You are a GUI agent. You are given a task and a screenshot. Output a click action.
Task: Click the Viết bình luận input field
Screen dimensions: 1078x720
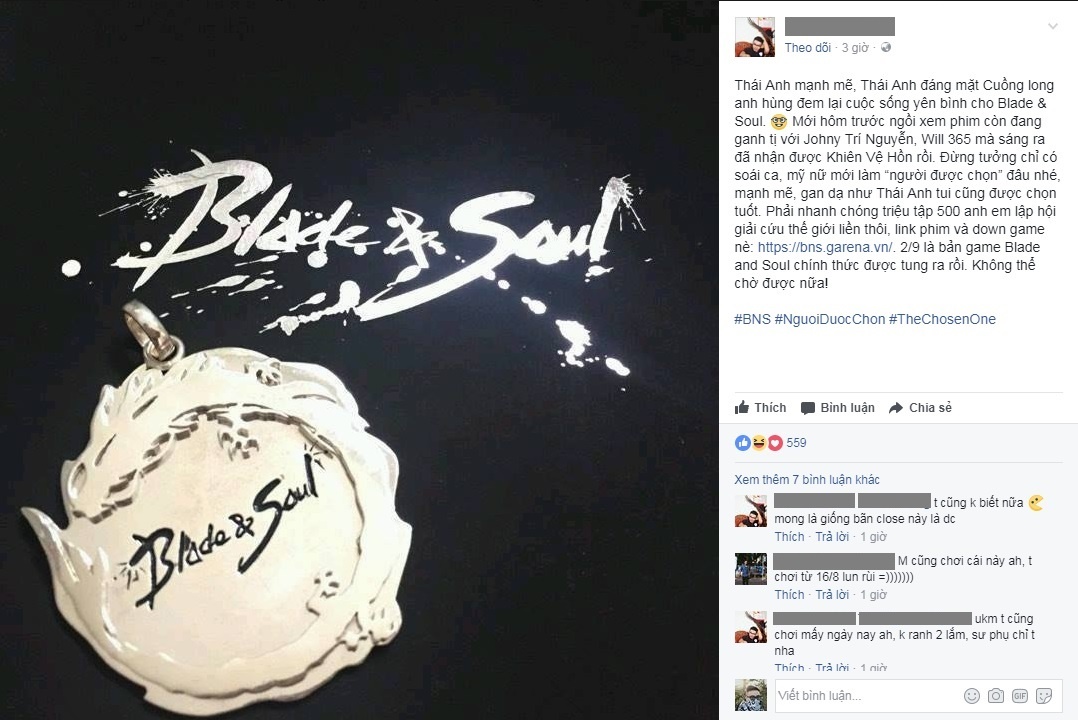coord(866,696)
